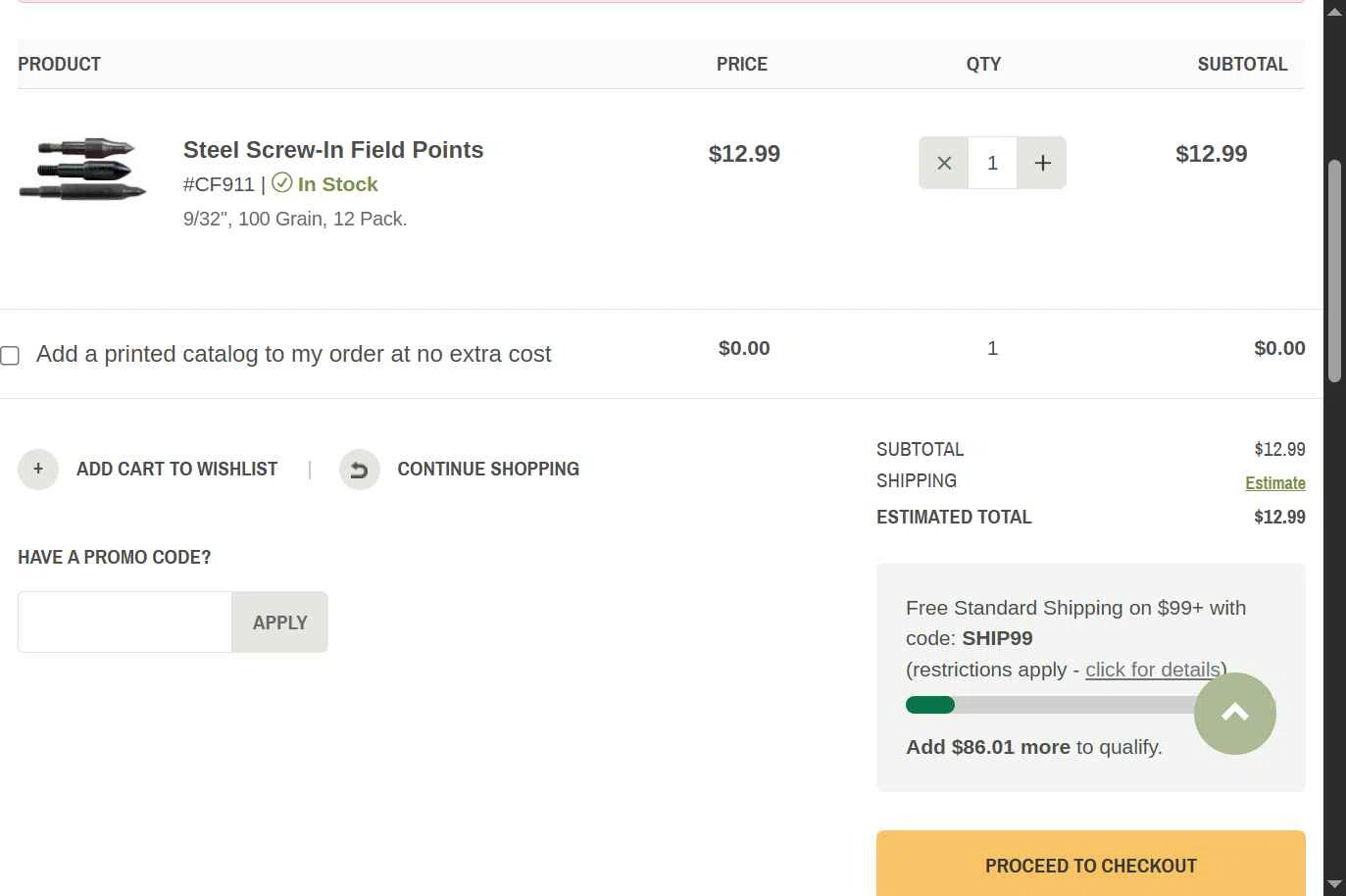The width and height of the screenshot is (1346, 896).
Task: Check the printed catalog checkbox
Action: pyautogui.click(x=10, y=355)
